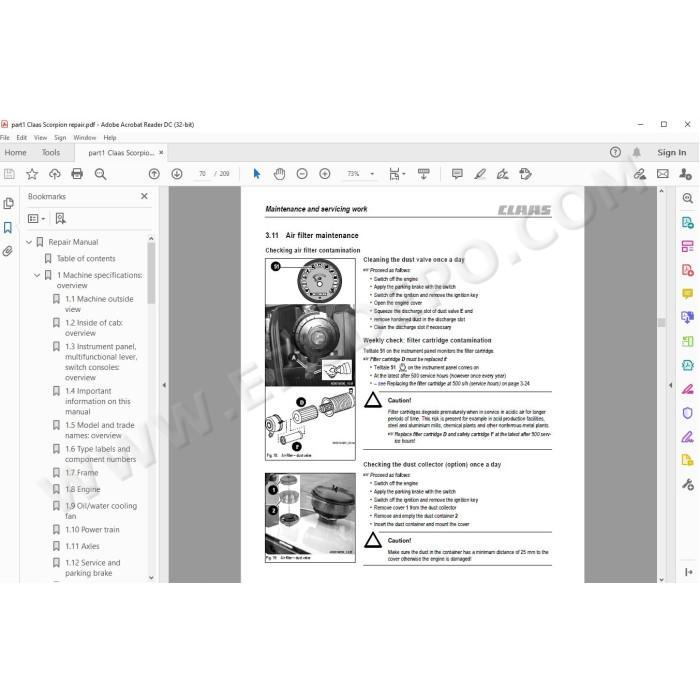Image resolution: width=700 pixels, height=700 pixels.
Task: Open the Attachments paperclip panel
Action: (8, 251)
